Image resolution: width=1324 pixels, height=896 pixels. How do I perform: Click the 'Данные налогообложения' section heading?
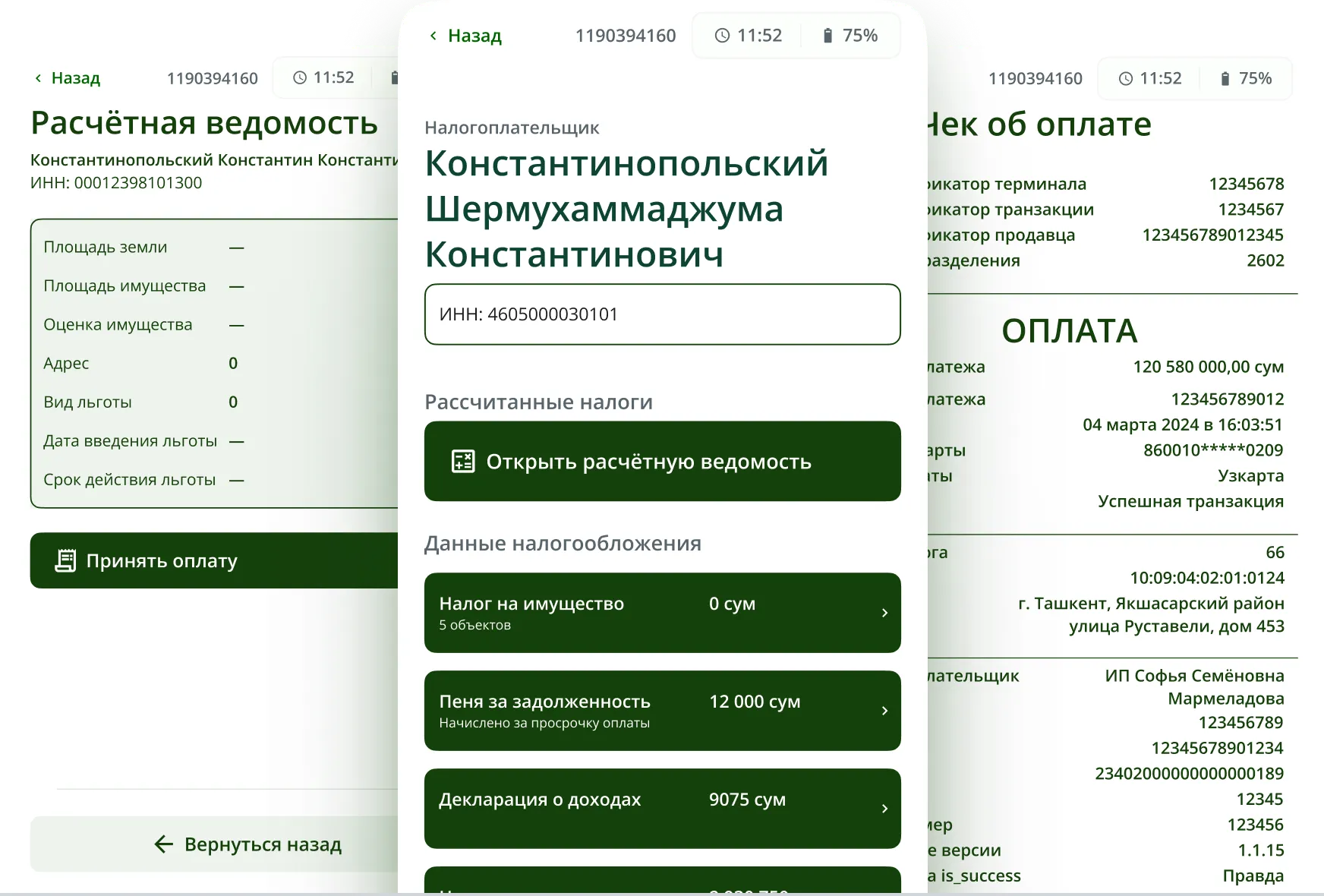[563, 543]
